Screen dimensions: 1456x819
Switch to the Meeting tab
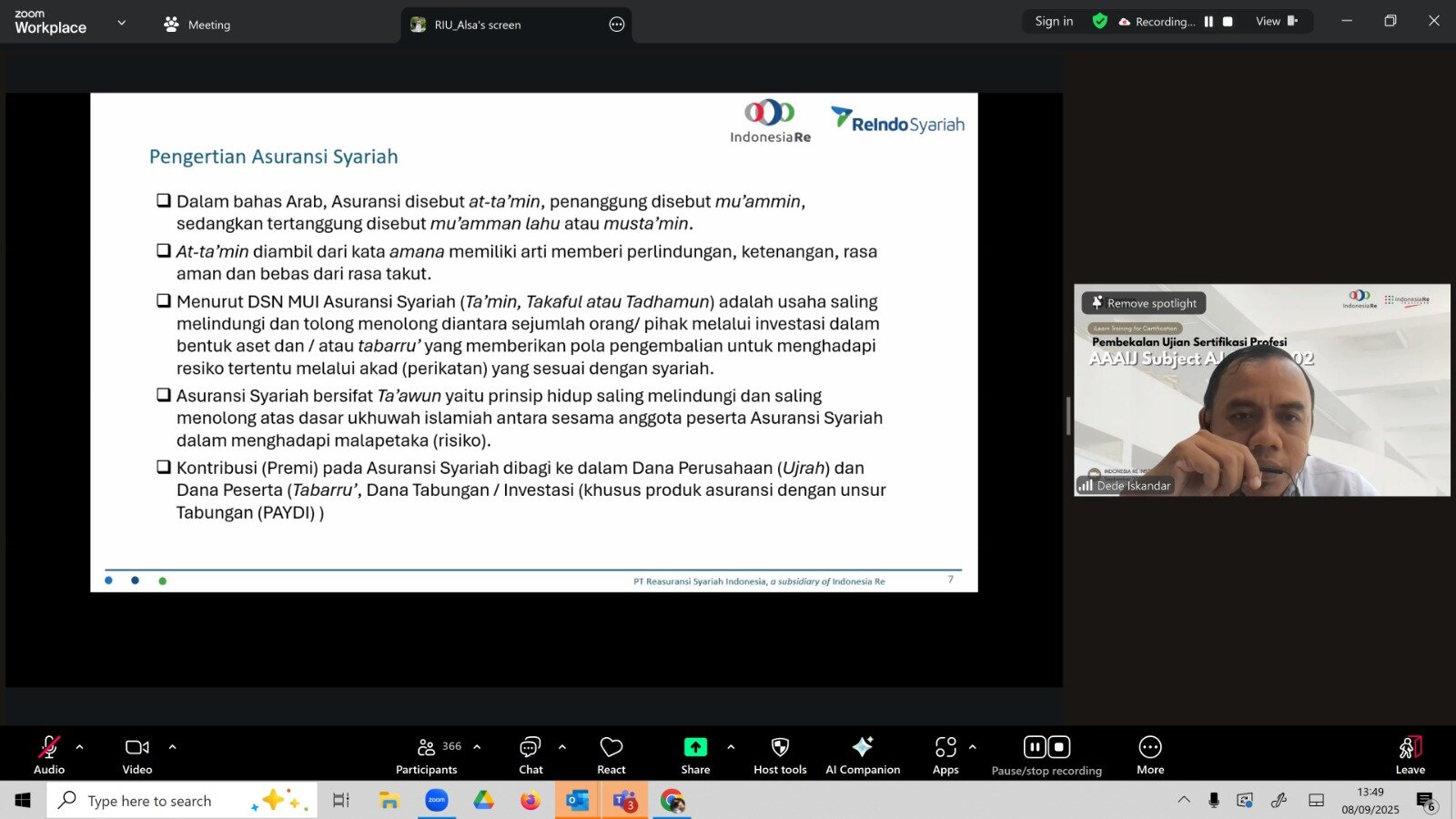click(x=197, y=25)
